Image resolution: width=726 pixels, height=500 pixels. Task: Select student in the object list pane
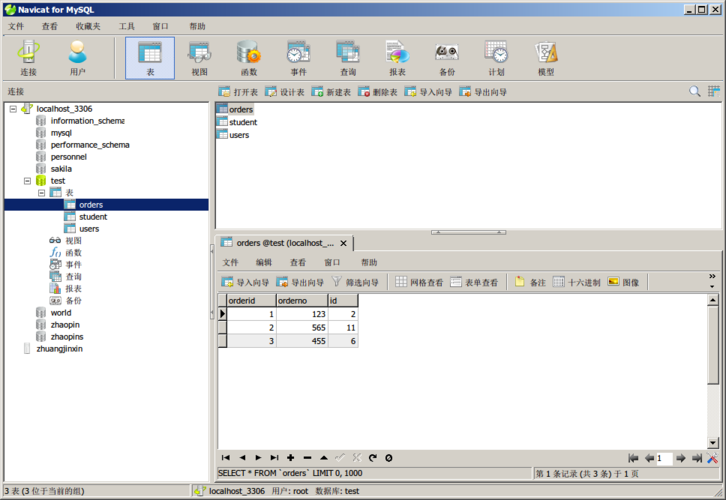coord(243,122)
